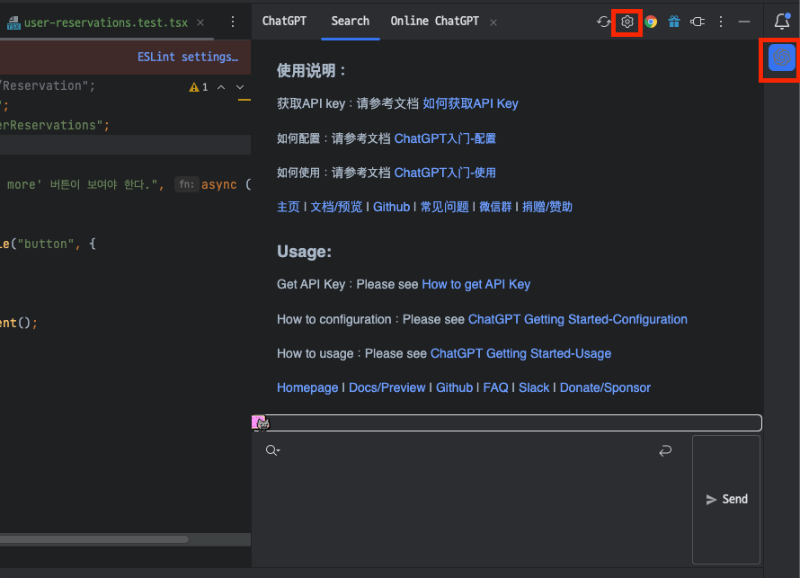Image resolution: width=800 pixels, height=578 pixels.
Task: Switch to the Search tab
Action: pos(350,21)
